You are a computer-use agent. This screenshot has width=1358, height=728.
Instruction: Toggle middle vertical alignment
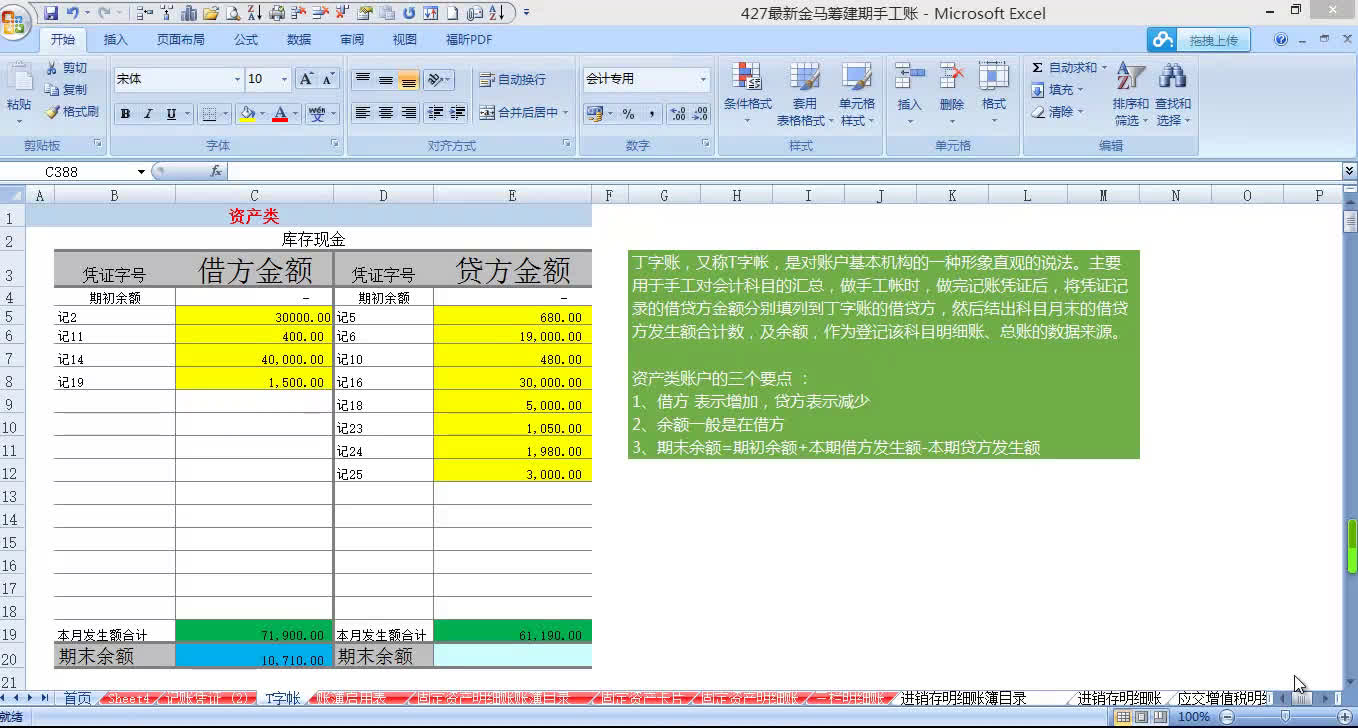click(x=385, y=79)
